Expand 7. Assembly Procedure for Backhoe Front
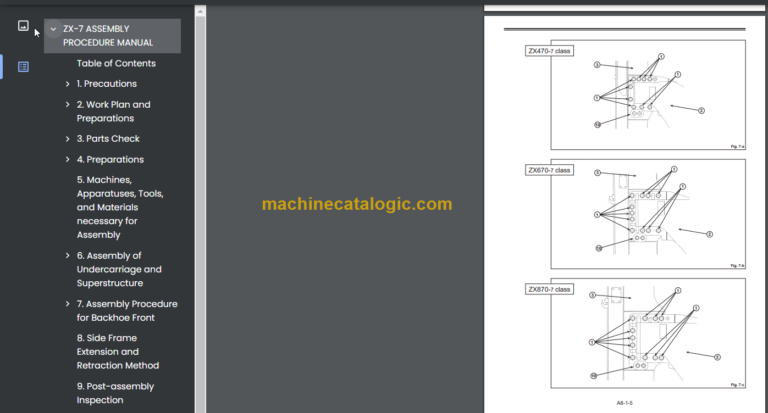This screenshot has height=413, width=768. 68,304
